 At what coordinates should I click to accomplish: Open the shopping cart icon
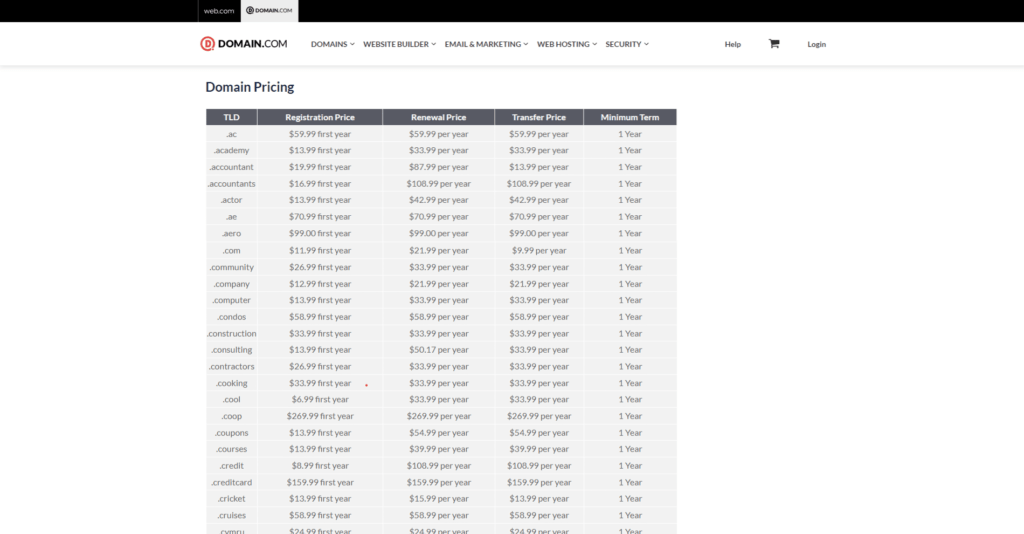click(774, 44)
